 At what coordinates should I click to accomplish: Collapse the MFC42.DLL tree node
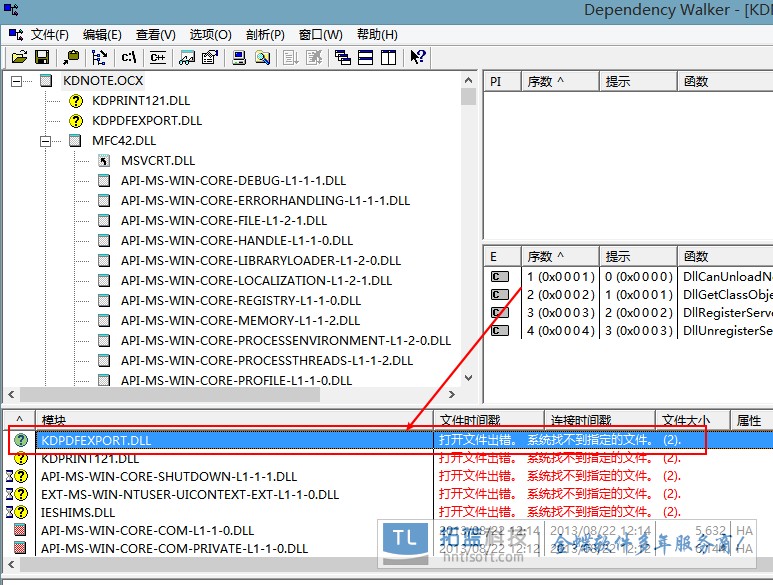(46, 141)
